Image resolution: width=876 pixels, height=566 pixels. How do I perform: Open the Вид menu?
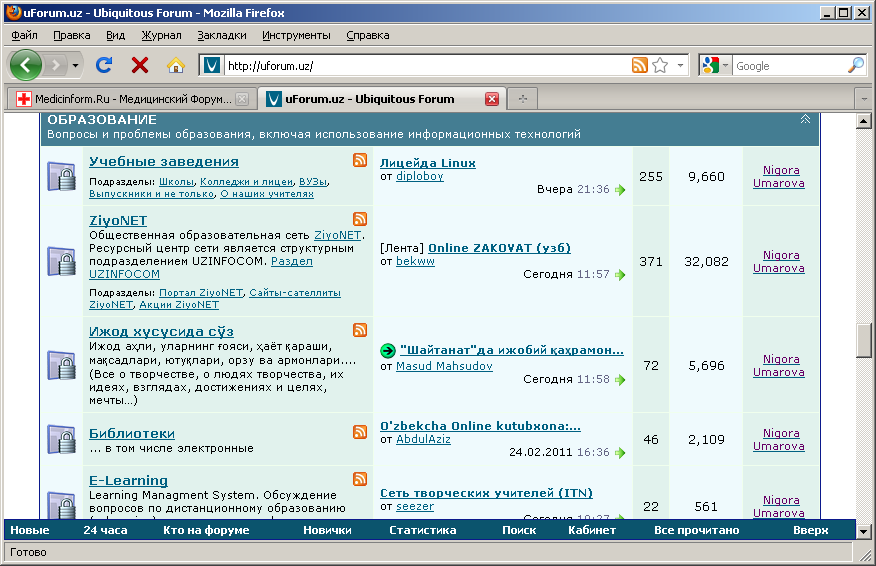tap(115, 35)
